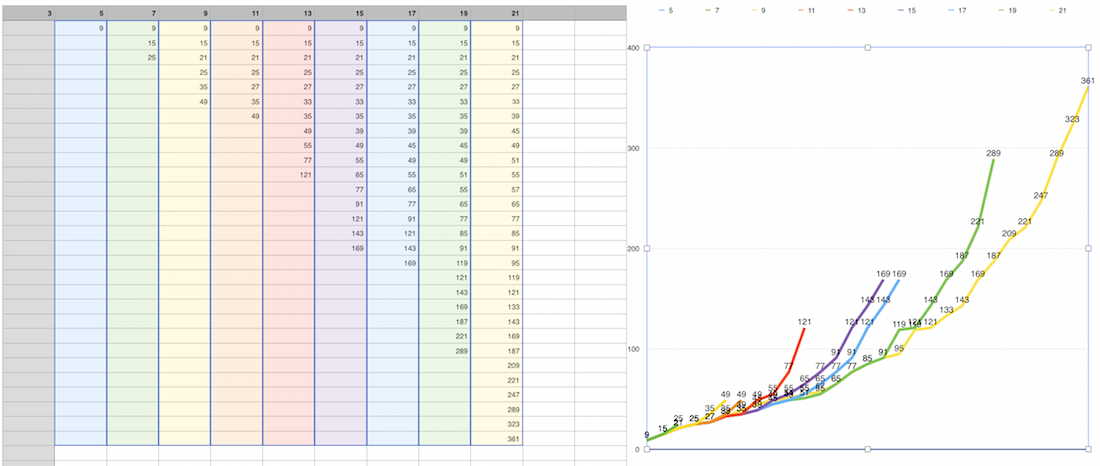Click legend entry 5 above chart
The width and height of the screenshot is (1100, 466).
click(x=664, y=11)
